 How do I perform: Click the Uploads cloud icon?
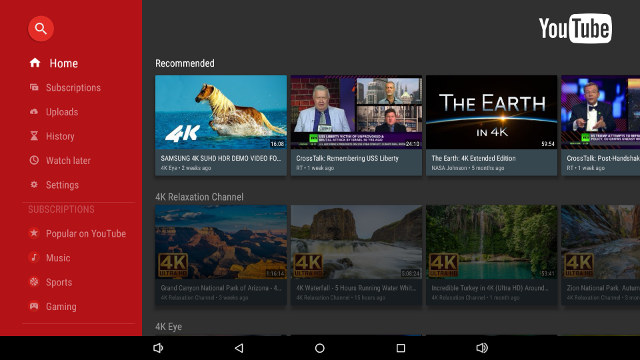click(x=34, y=111)
